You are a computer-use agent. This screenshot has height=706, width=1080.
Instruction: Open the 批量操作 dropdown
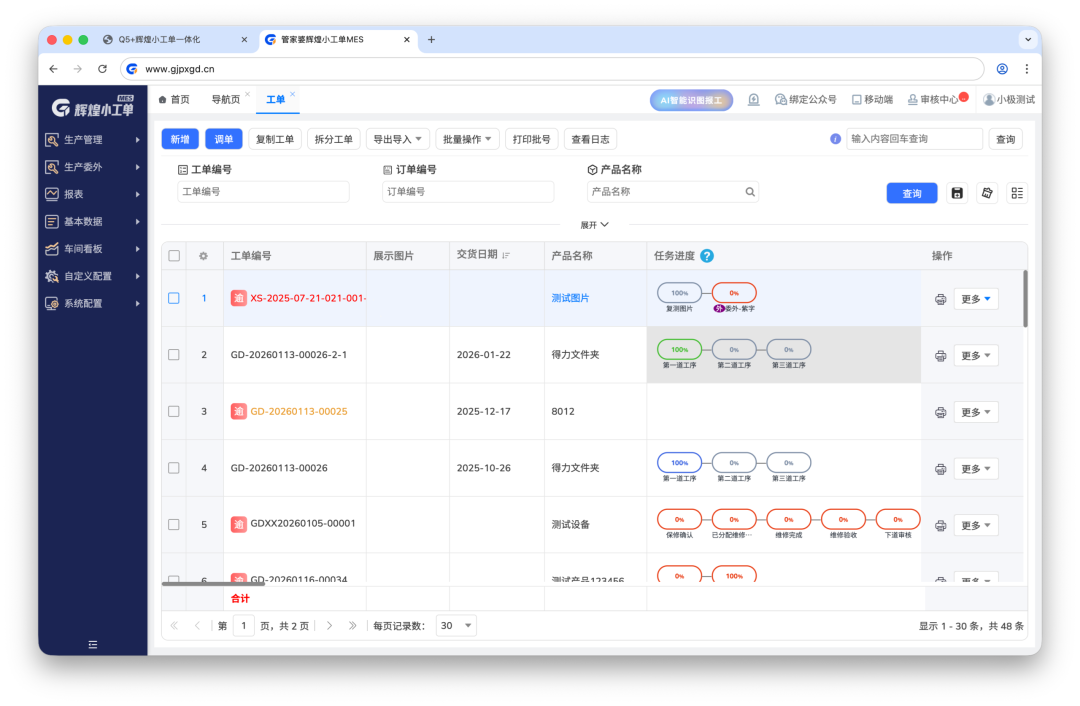(467, 139)
